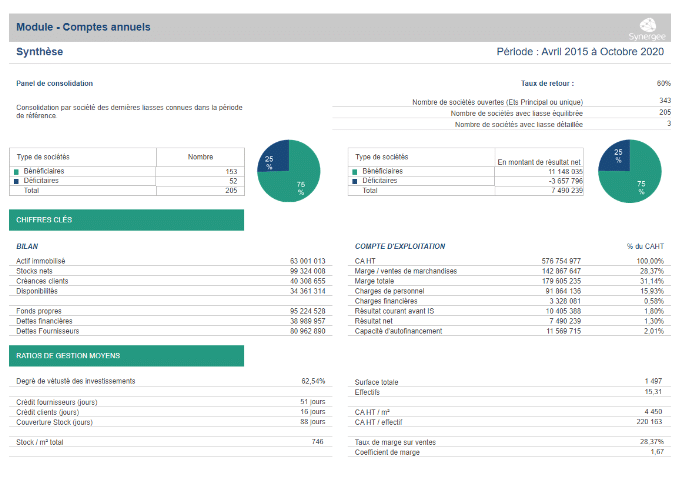Viewport: 682px width, 491px height.
Task: Click the En montant de résultat net header
Action: [539, 160]
